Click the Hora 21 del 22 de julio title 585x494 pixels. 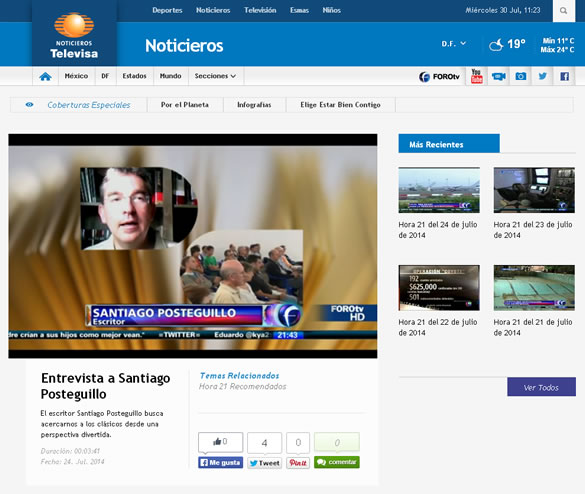tap(438, 327)
